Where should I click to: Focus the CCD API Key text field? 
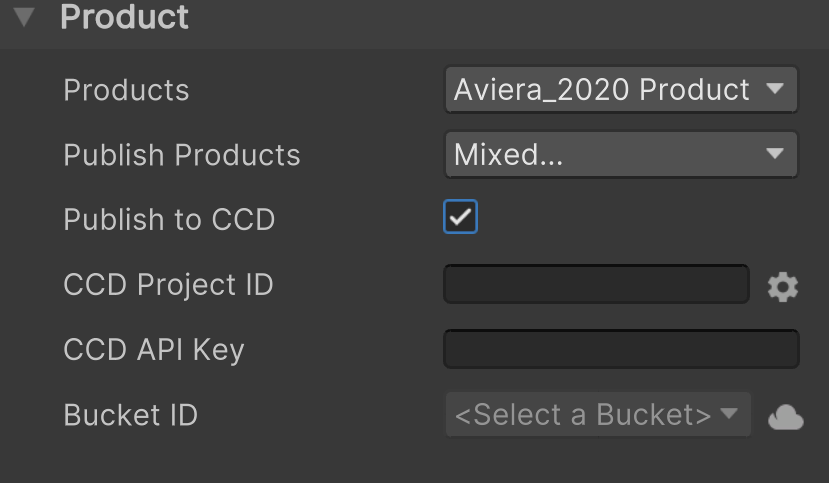621,350
